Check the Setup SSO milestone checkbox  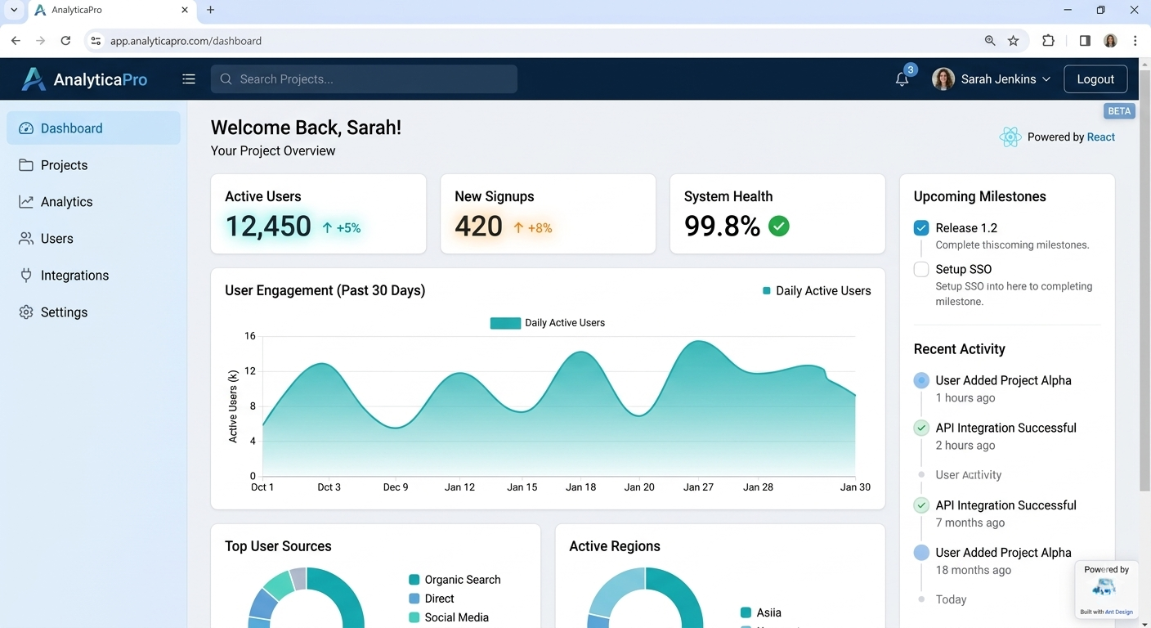tap(920, 269)
